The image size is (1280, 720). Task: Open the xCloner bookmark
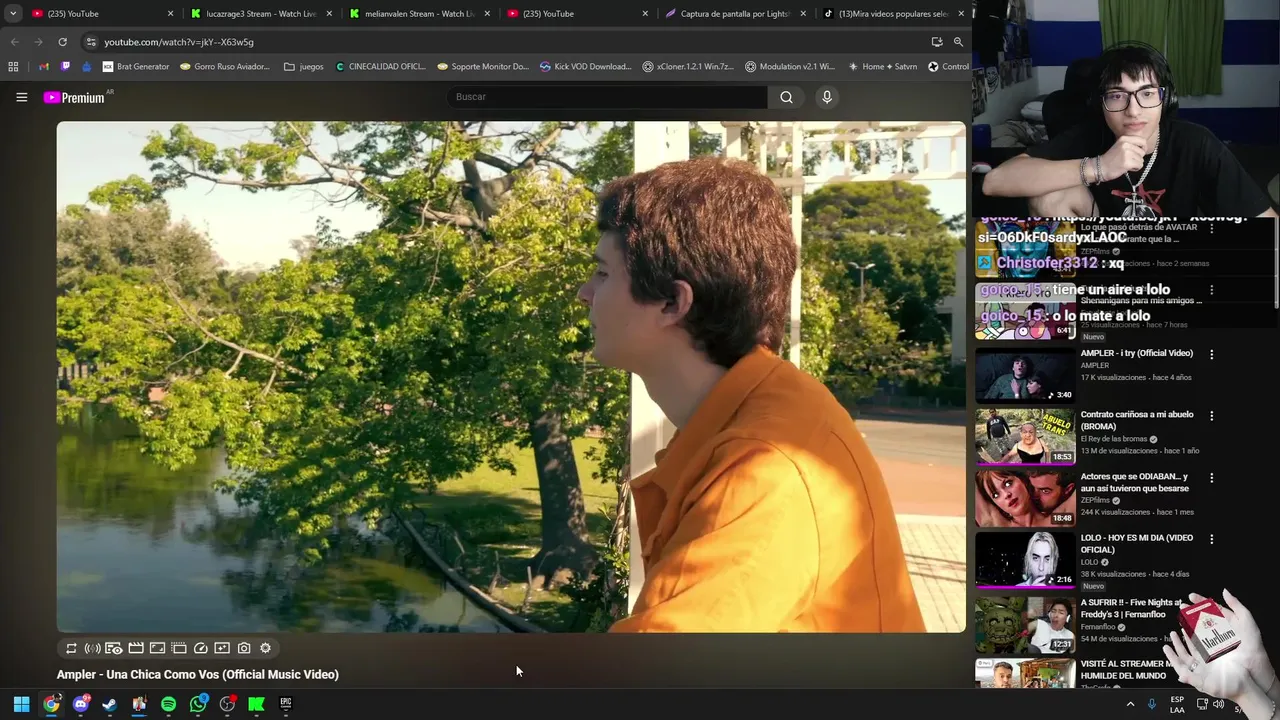[687, 67]
